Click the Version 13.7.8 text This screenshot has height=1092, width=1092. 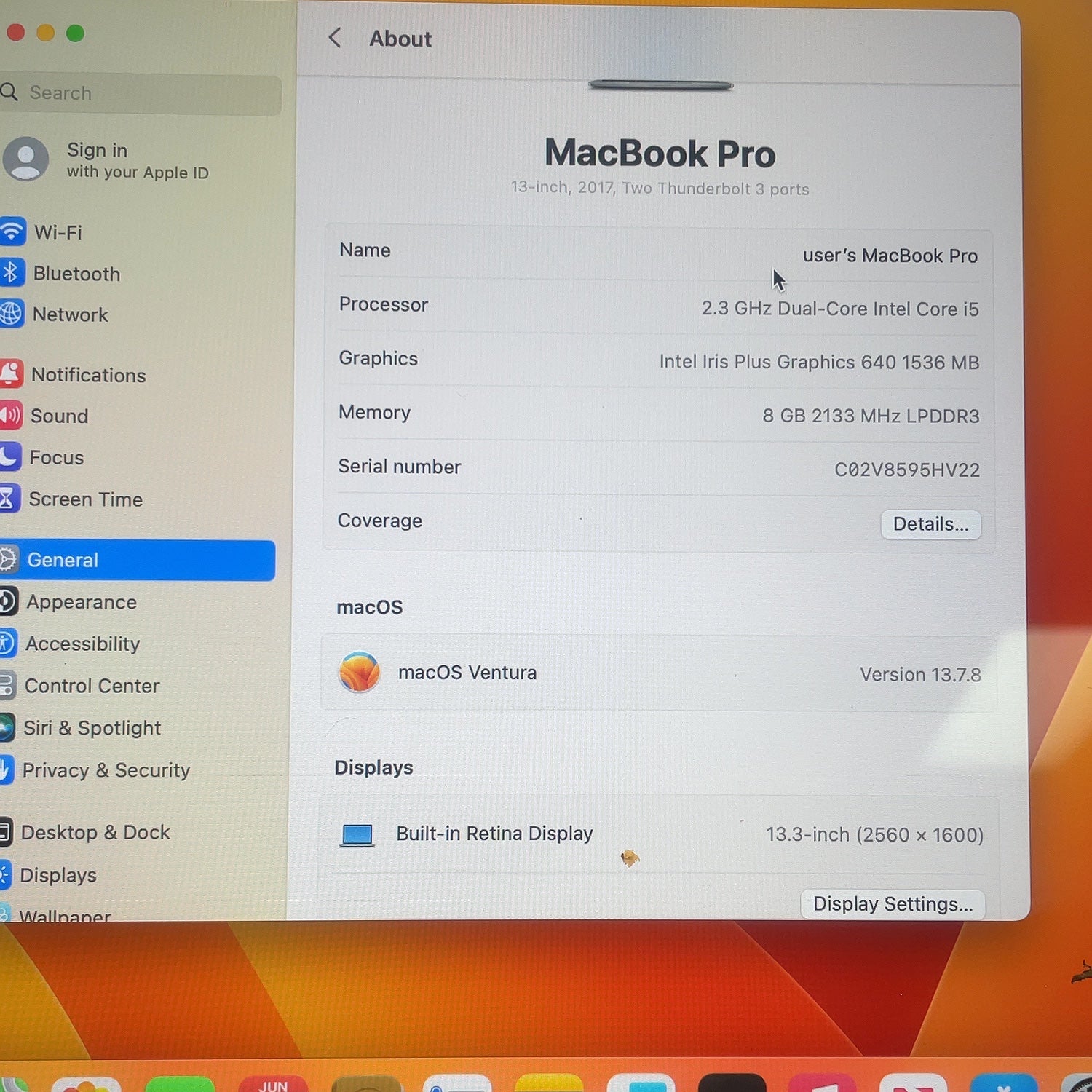click(x=919, y=675)
